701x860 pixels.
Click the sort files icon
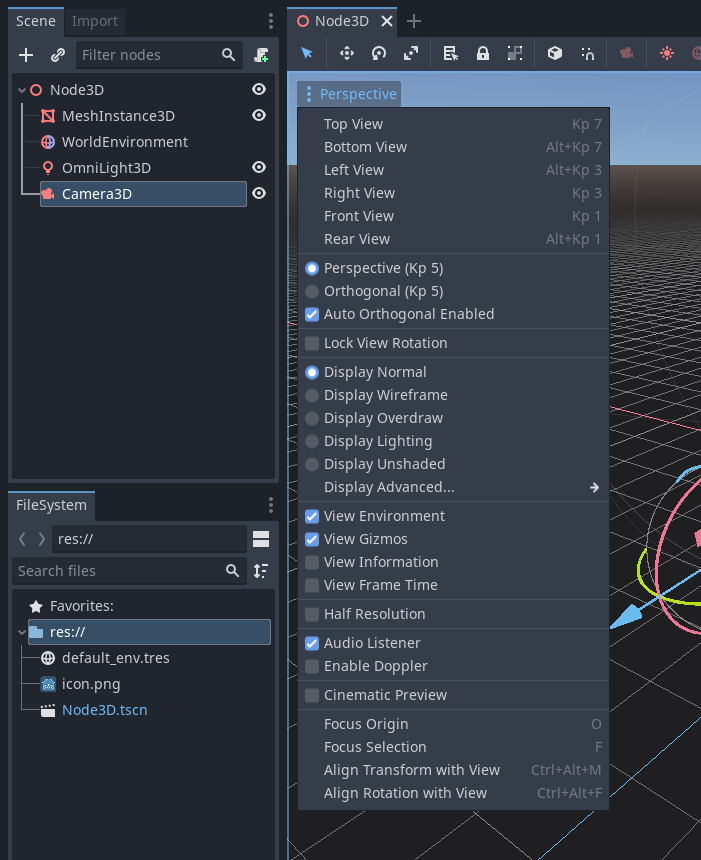pyautogui.click(x=261, y=571)
